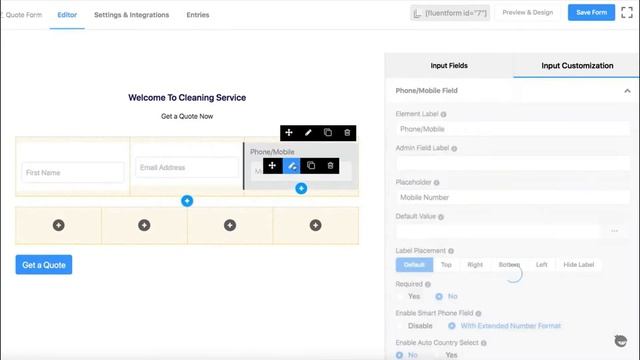Screen dimensions: 640x360
Task: Click the info icon next to Admin Field Label
Action: [x=454, y=149]
